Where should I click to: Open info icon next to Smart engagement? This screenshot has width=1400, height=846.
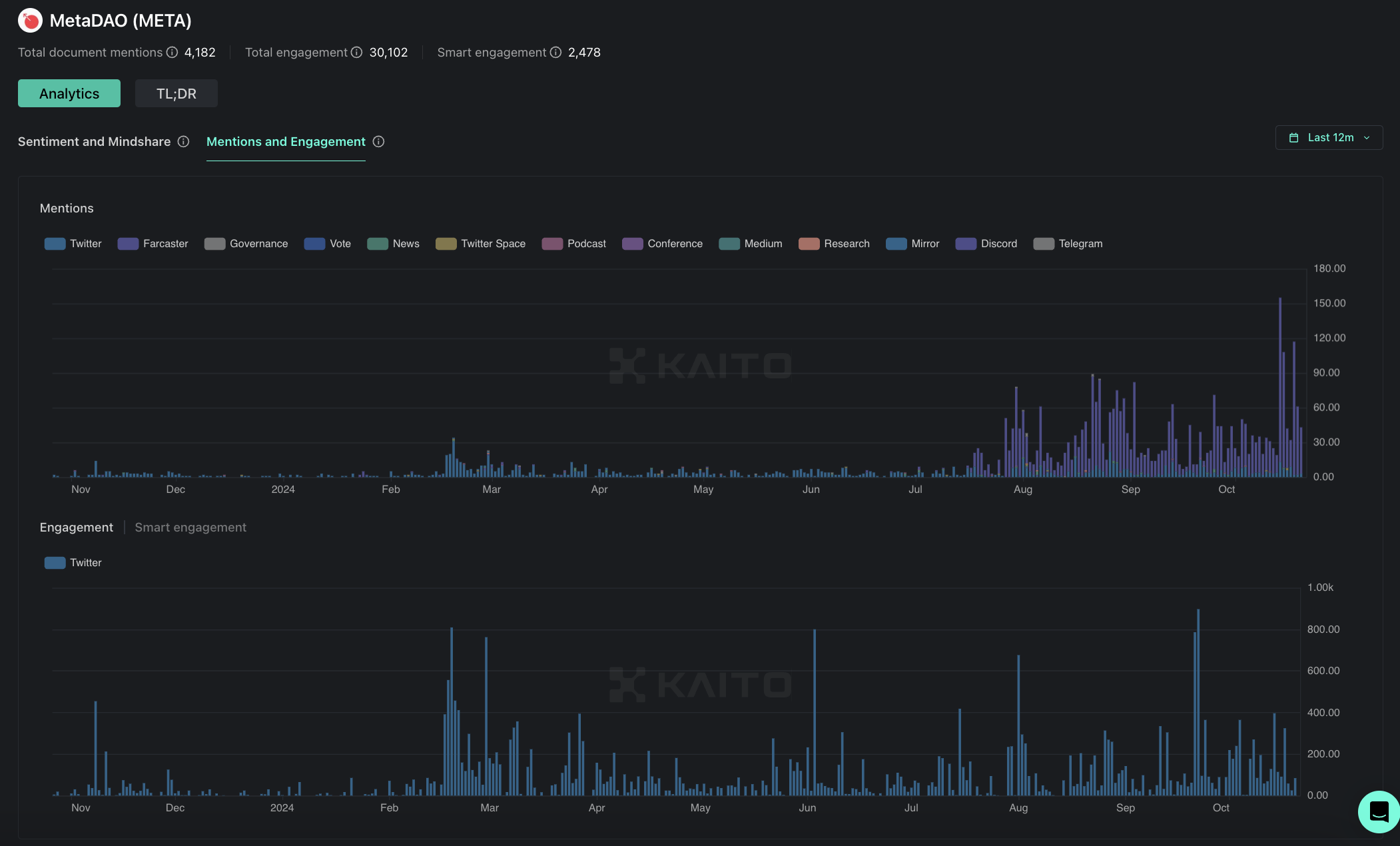(555, 53)
